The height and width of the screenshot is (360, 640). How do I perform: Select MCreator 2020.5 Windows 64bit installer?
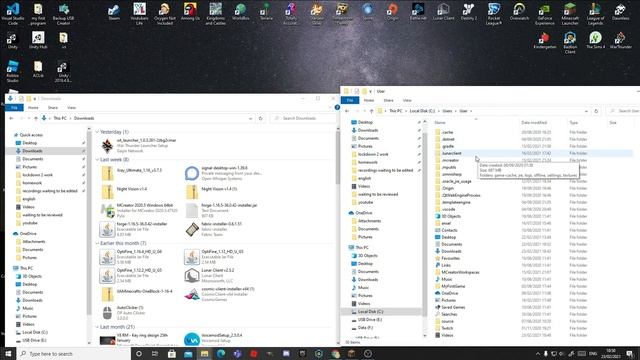(139, 210)
